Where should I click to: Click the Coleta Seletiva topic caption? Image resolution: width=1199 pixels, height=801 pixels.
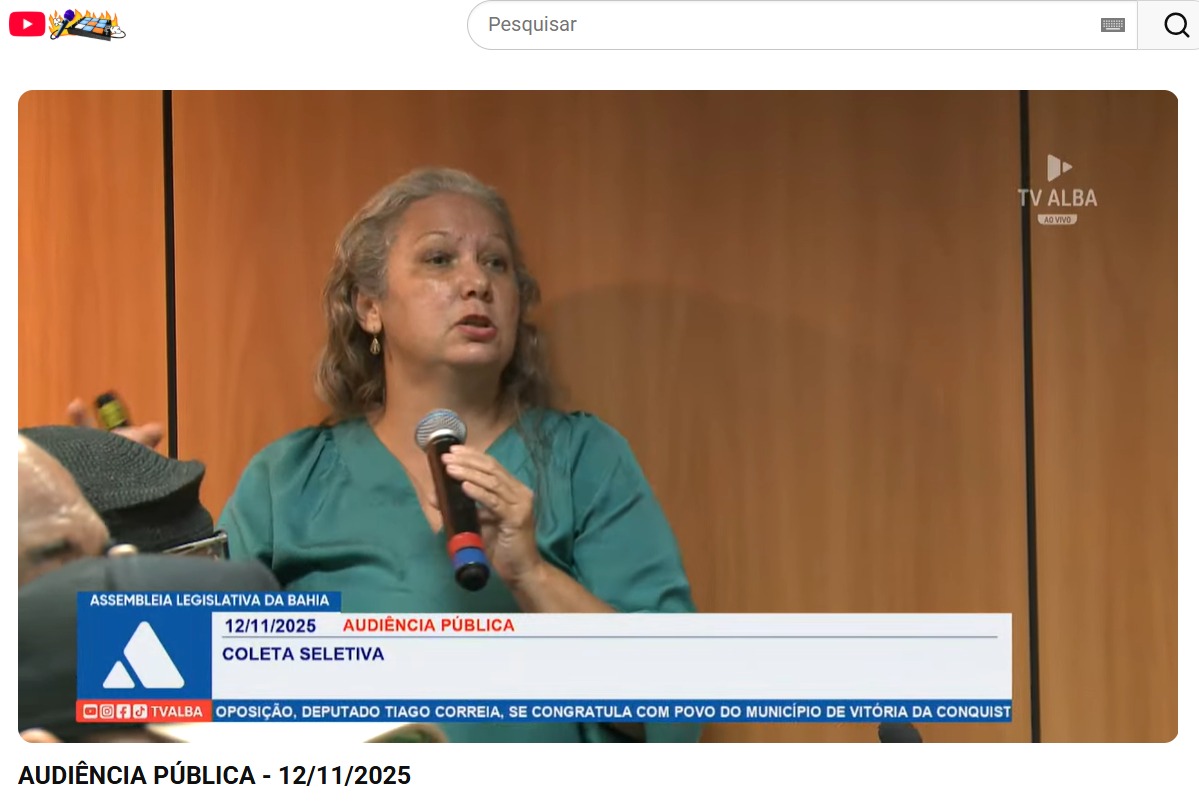click(x=303, y=654)
